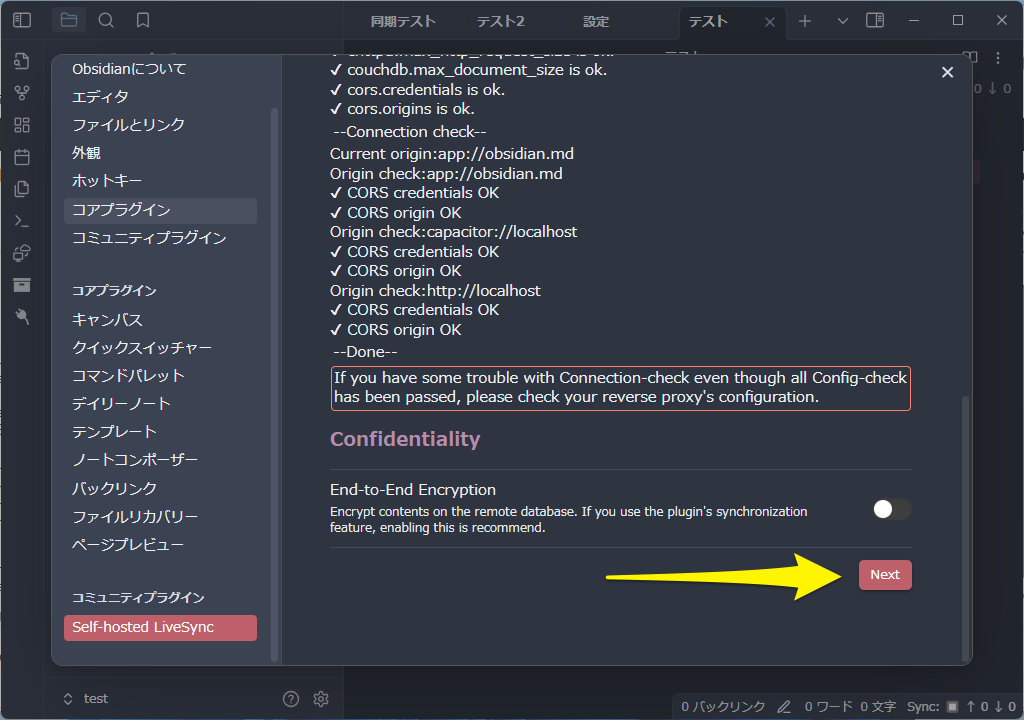Open help via the question mark icon
The image size is (1024, 720).
pyautogui.click(x=289, y=698)
